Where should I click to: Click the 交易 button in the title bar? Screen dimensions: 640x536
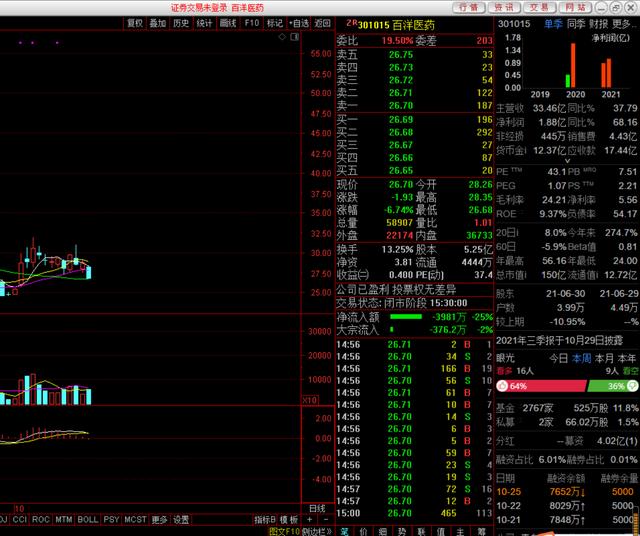tap(538, 7)
